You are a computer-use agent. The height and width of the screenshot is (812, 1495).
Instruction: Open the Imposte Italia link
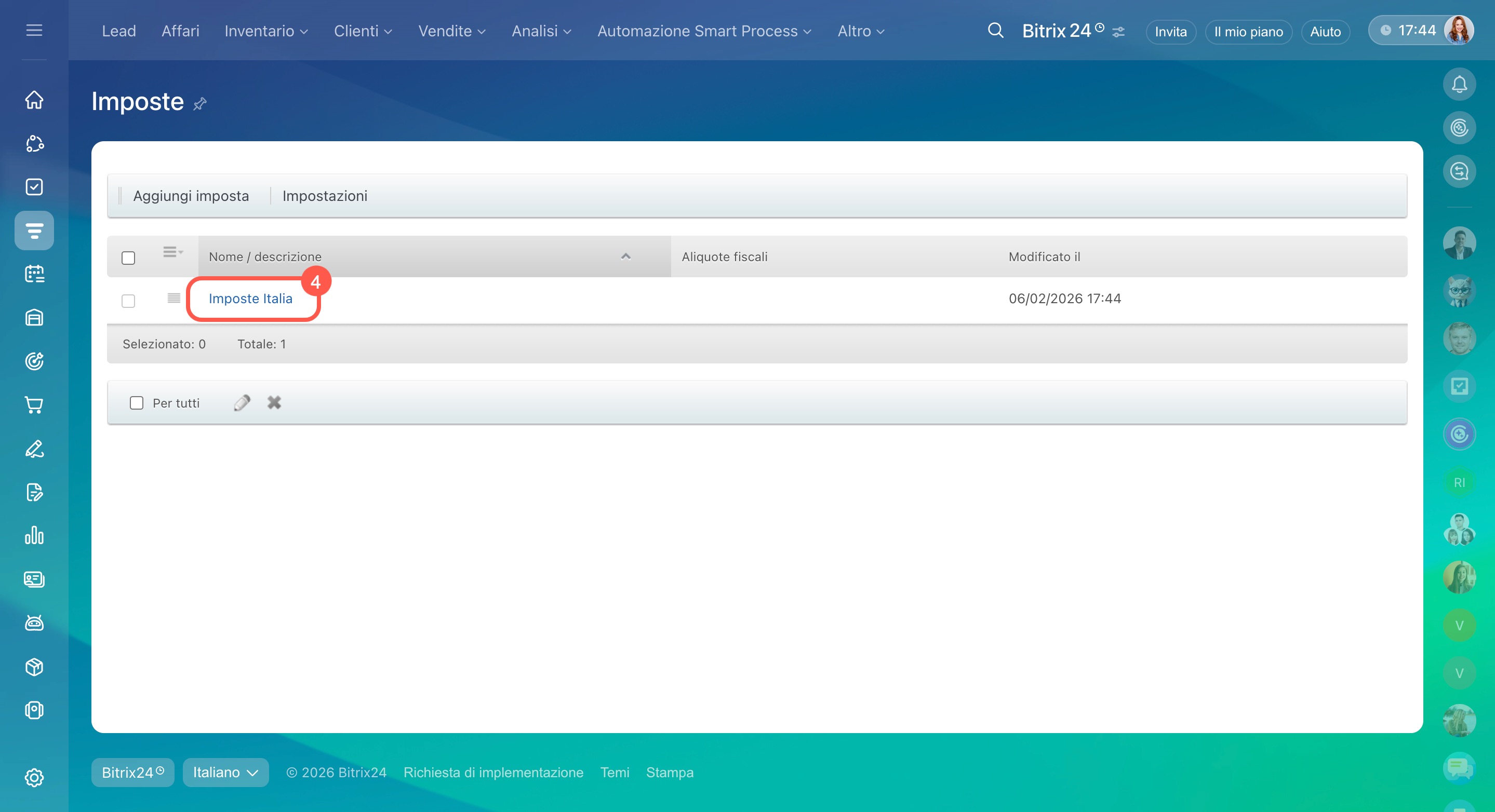tap(250, 299)
